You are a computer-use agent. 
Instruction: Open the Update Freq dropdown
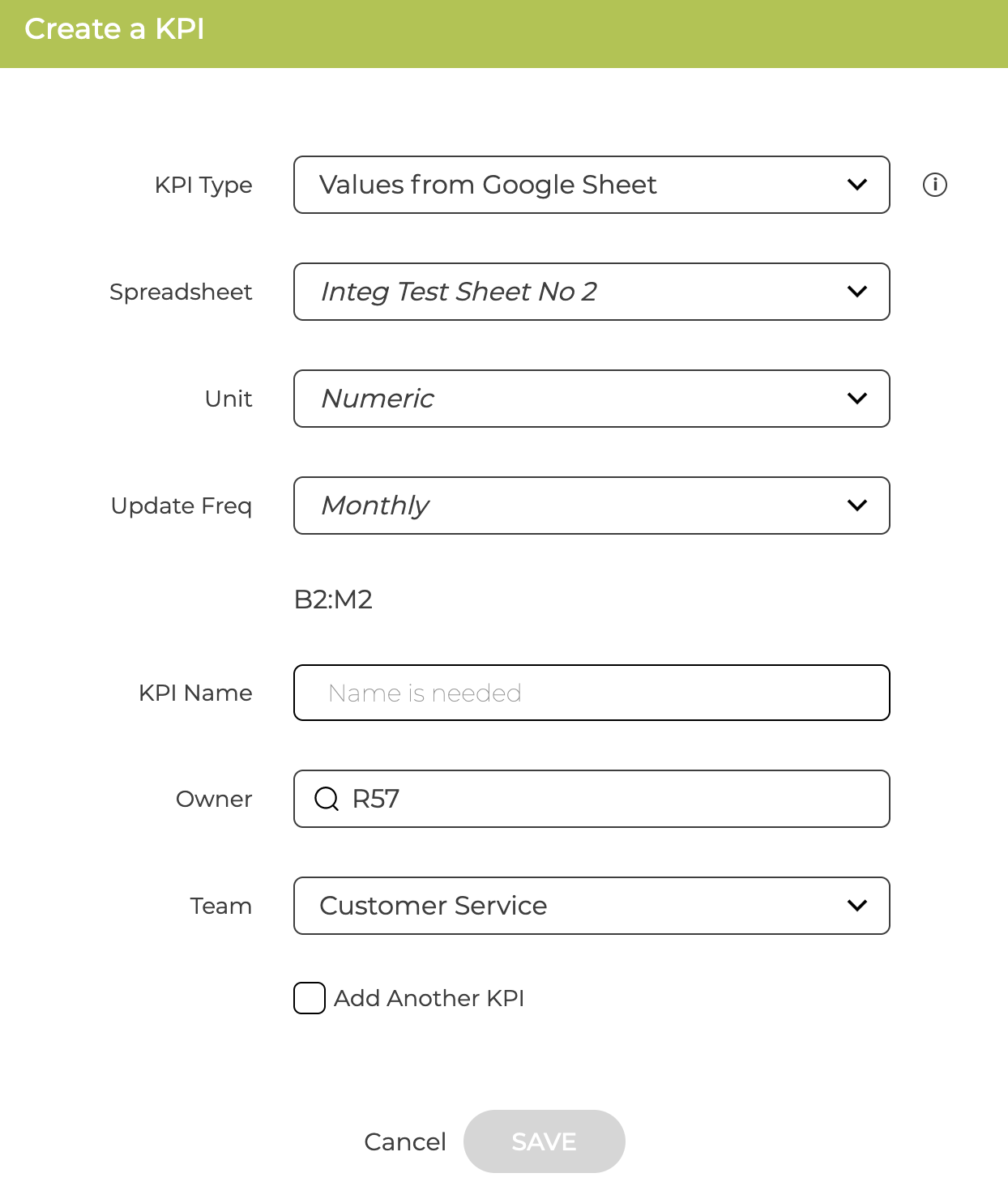pyautogui.click(x=592, y=506)
